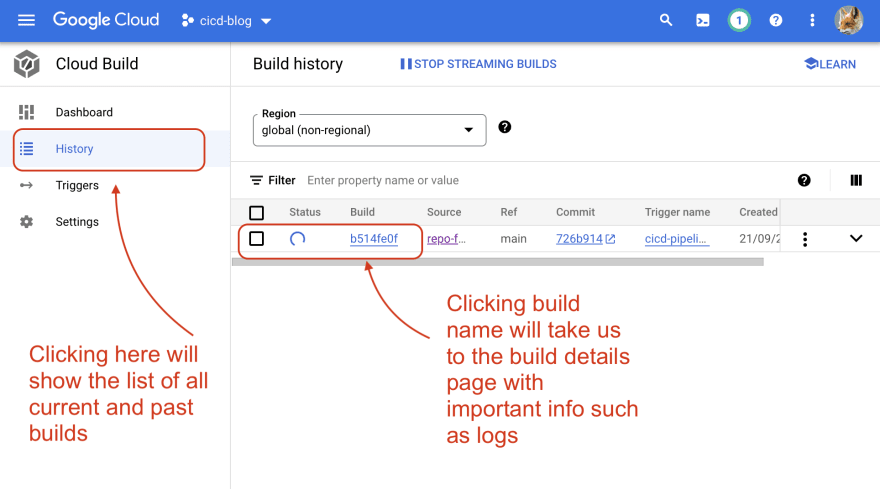Toggle the select-all header checkbox
This screenshot has height=489, width=880.
pos(256,213)
